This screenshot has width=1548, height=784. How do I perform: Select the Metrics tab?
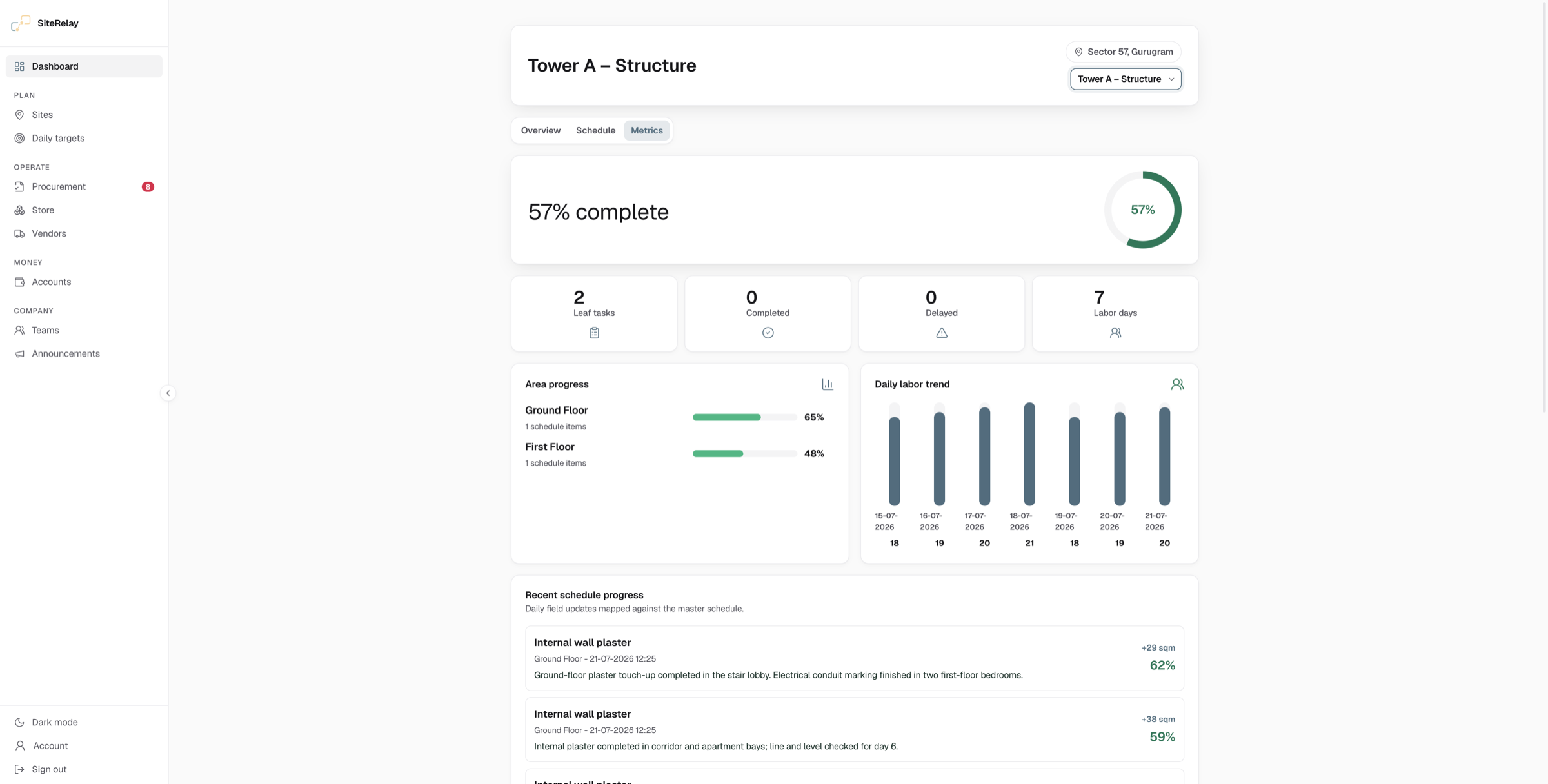tap(646, 130)
